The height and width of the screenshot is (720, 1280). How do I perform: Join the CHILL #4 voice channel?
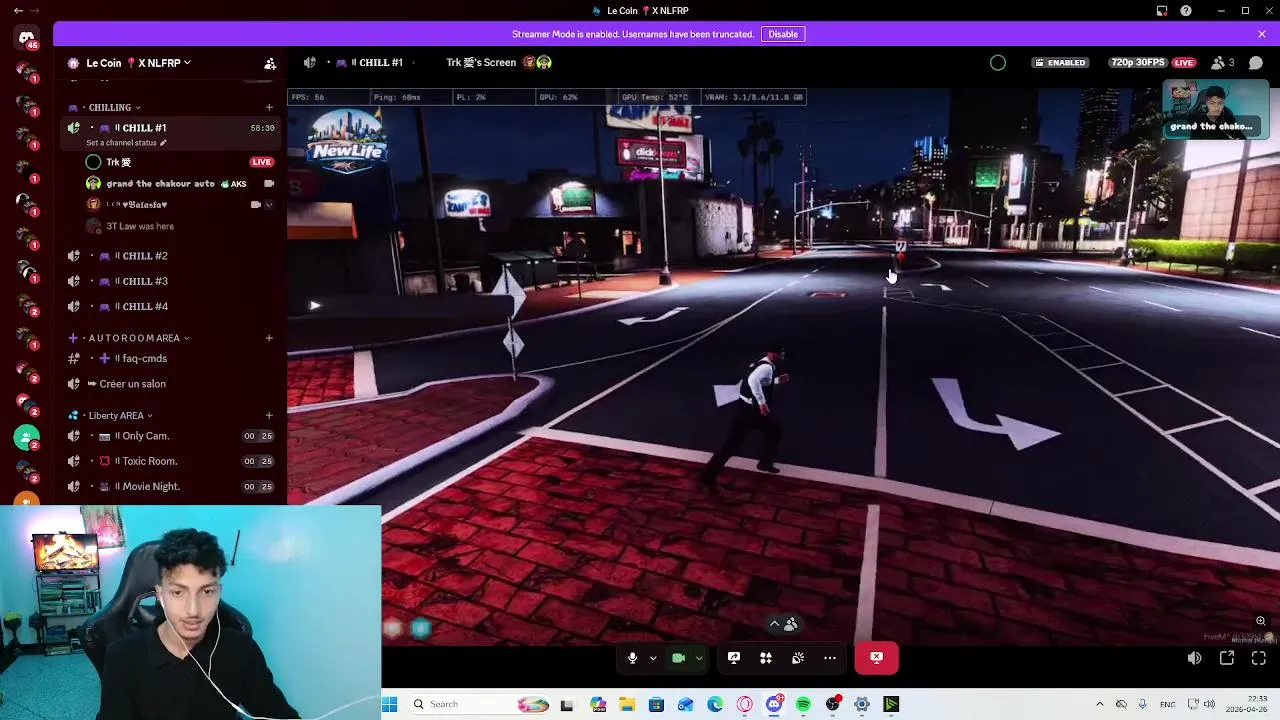(170, 306)
